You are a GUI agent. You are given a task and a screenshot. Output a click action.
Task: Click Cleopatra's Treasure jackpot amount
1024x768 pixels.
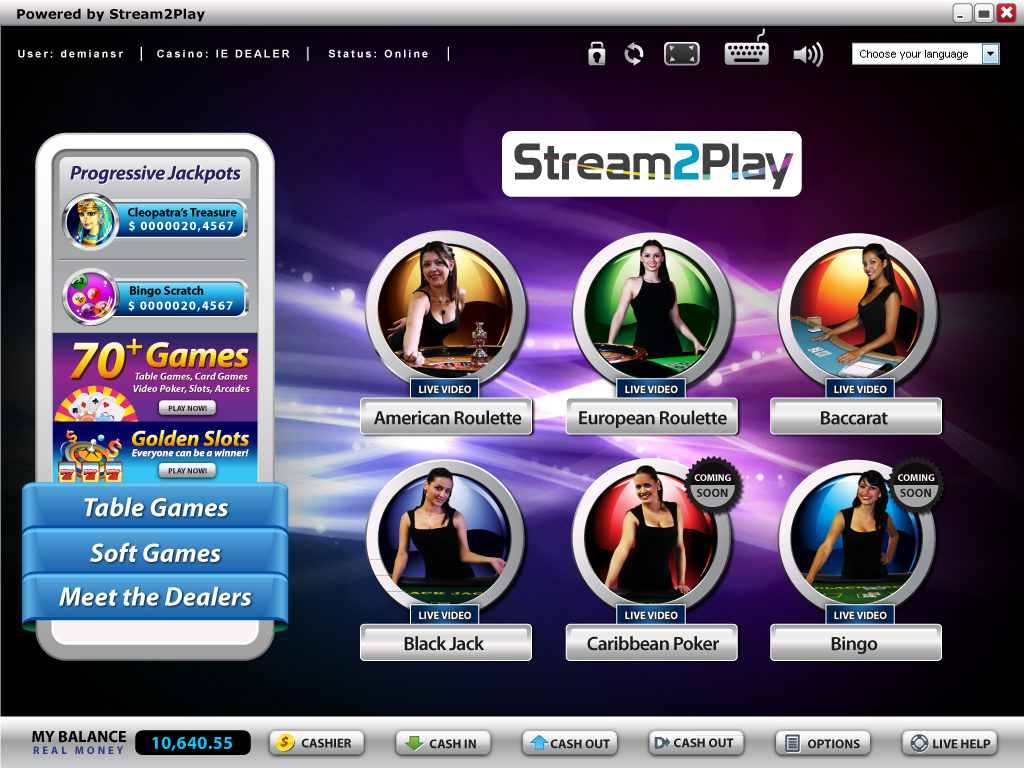click(x=181, y=226)
